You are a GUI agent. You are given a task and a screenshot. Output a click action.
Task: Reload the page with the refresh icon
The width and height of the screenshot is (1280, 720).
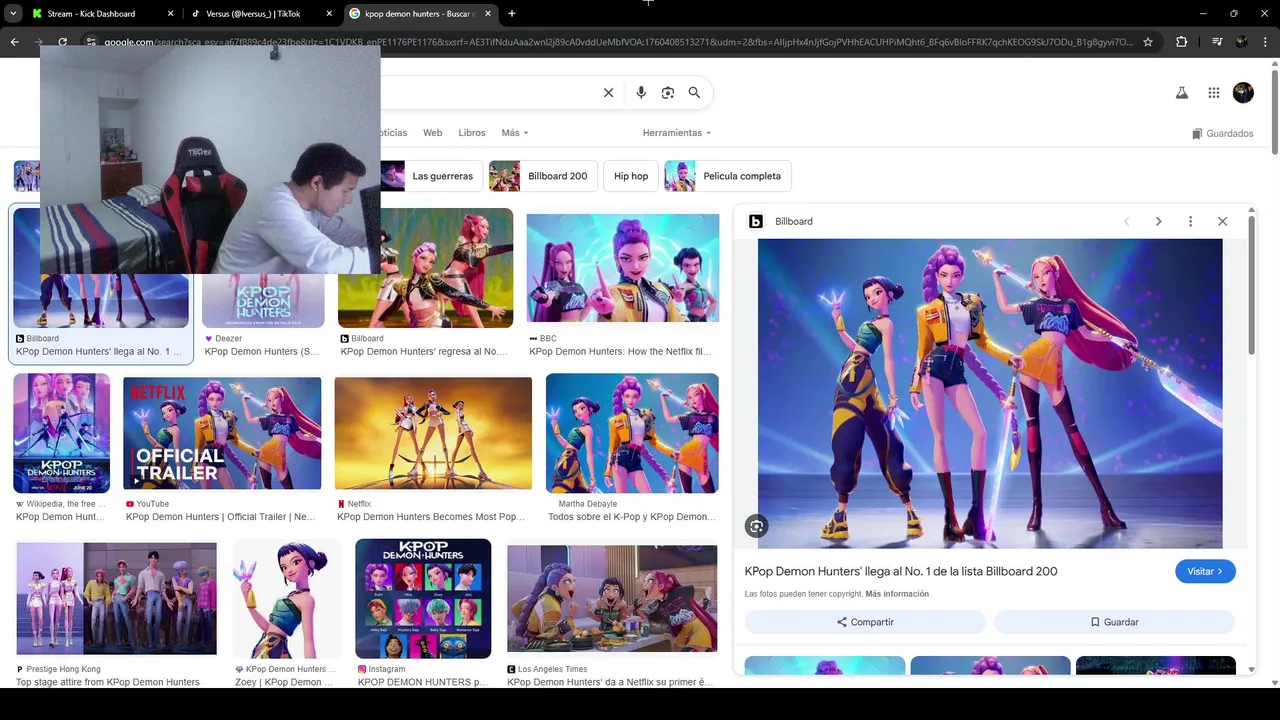pyautogui.click(x=62, y=42)
